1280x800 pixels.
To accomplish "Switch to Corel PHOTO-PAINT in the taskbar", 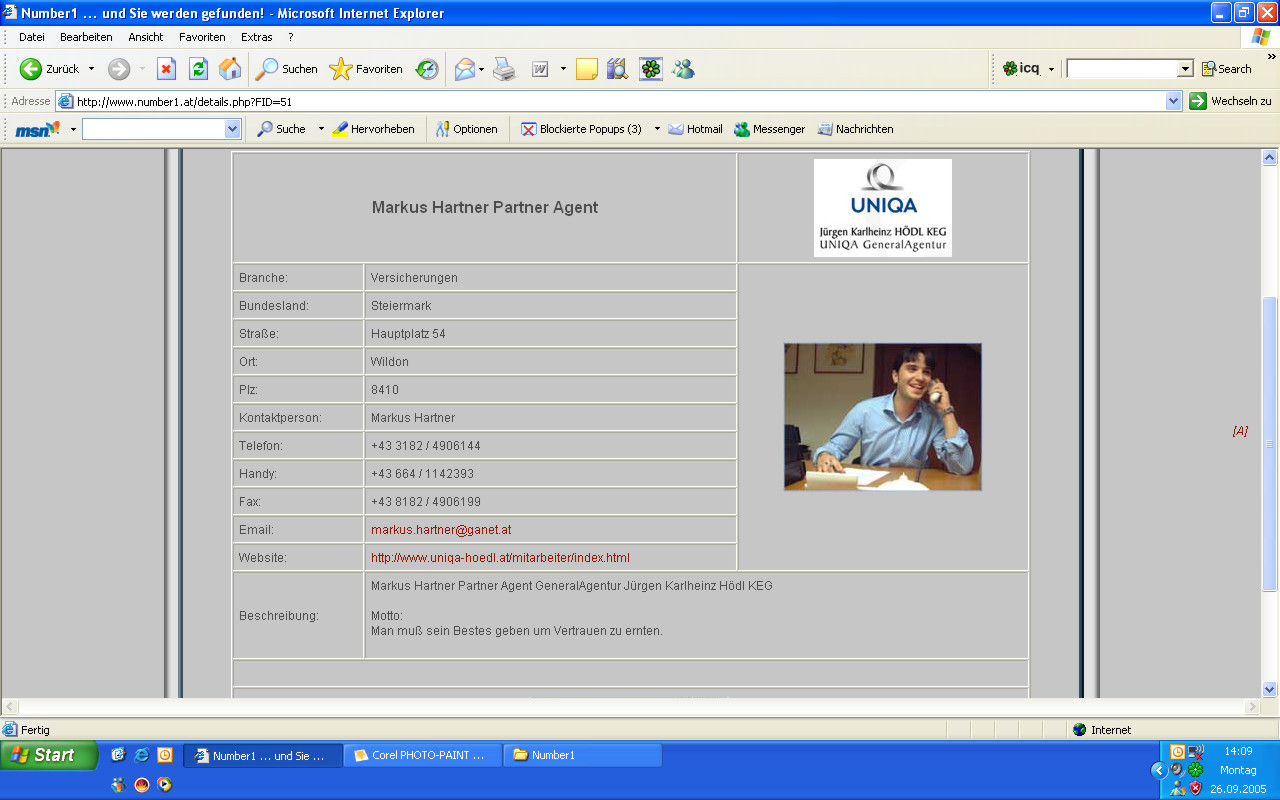I will (x=422, y=756).
